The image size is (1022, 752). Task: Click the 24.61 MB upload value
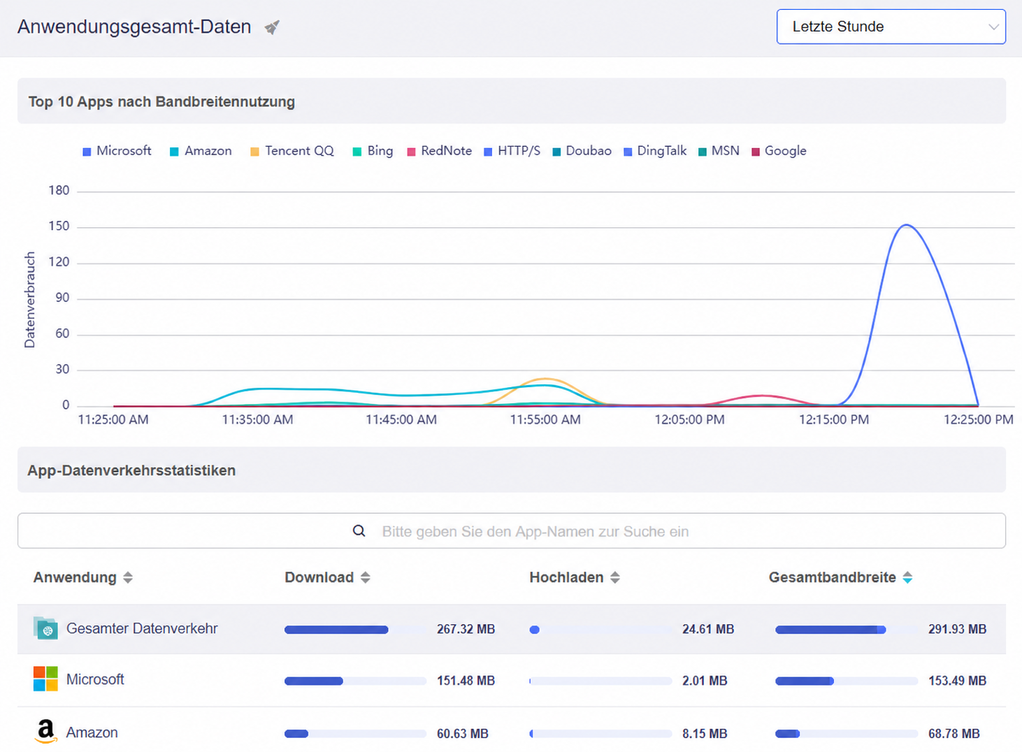[x=708, y=629]
